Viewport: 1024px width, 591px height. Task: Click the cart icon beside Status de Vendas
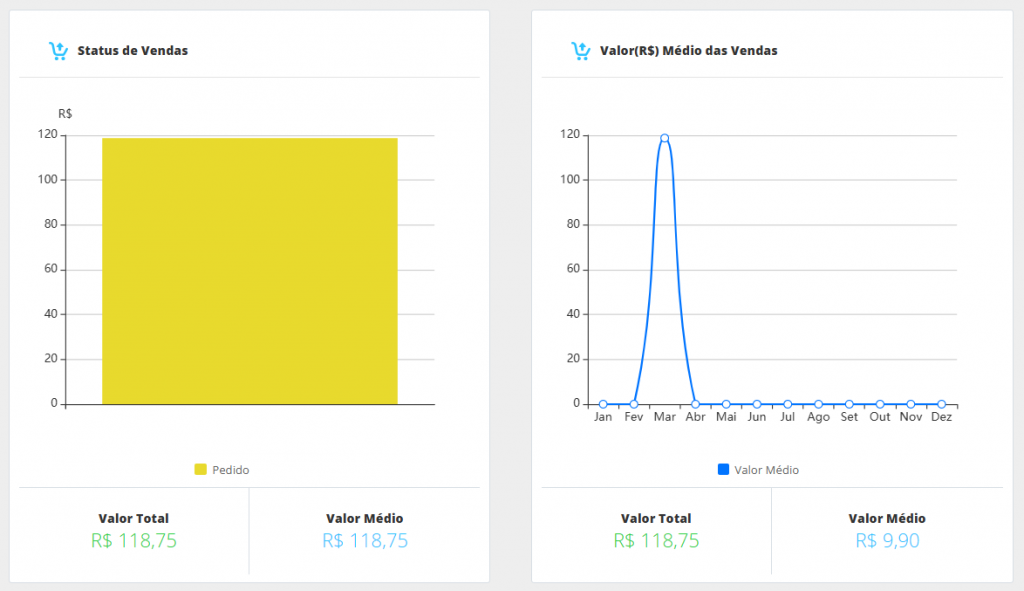pyautogui.click(x=58, y=51)
